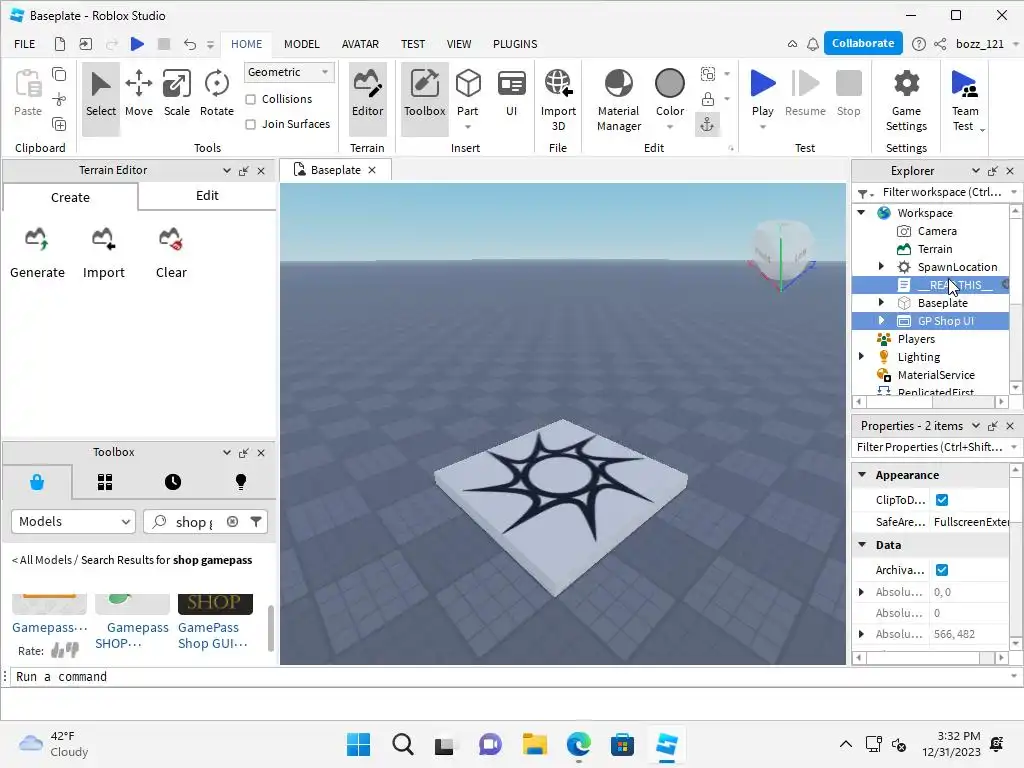Viewport: 1024px width, 768px height.
Task: Expand the Baseplate node in Explorer
Action: point(881,302)
